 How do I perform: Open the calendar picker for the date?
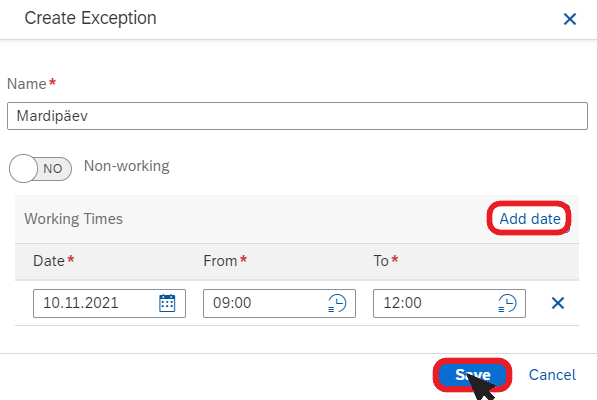pyautogui.click(x=167, y=303)
